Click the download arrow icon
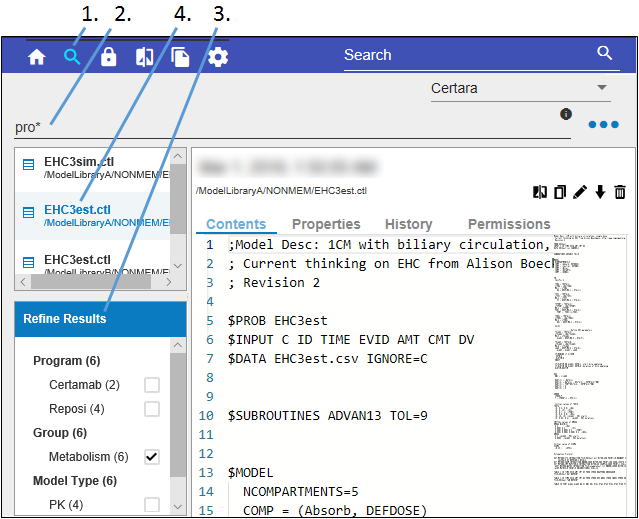Image resolution: width=639 pixels, height=519 pixels. [600, 192]
